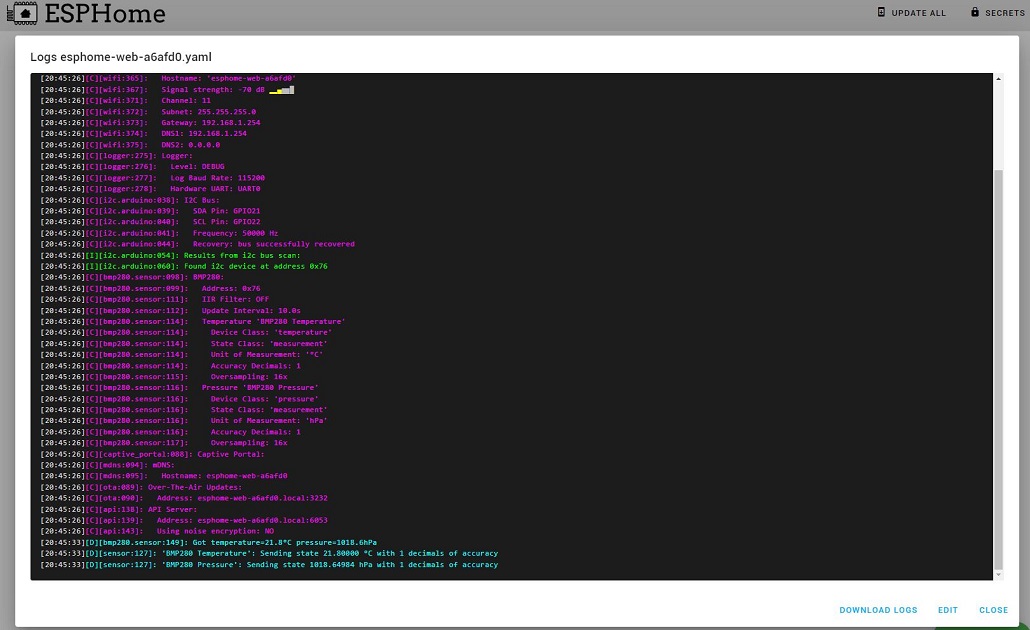Click 'Over-The-Air Updates:' log line

pos(141,487)
